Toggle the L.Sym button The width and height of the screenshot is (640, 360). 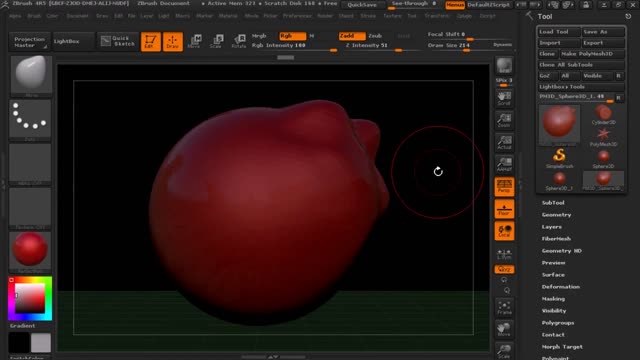click(x=504, y=254)
